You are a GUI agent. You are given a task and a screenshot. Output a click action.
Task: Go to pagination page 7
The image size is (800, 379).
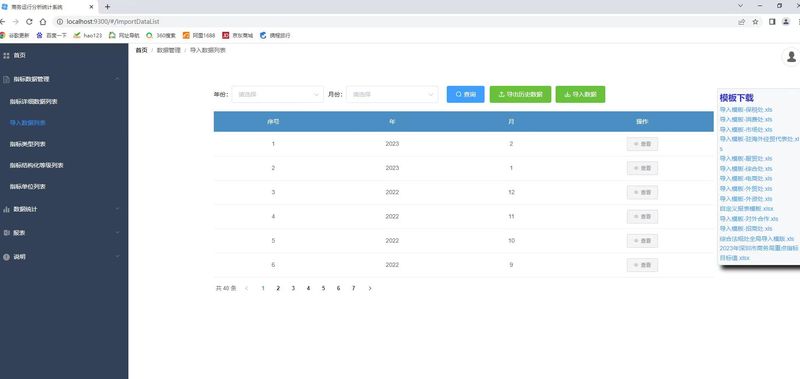point(353,288)
